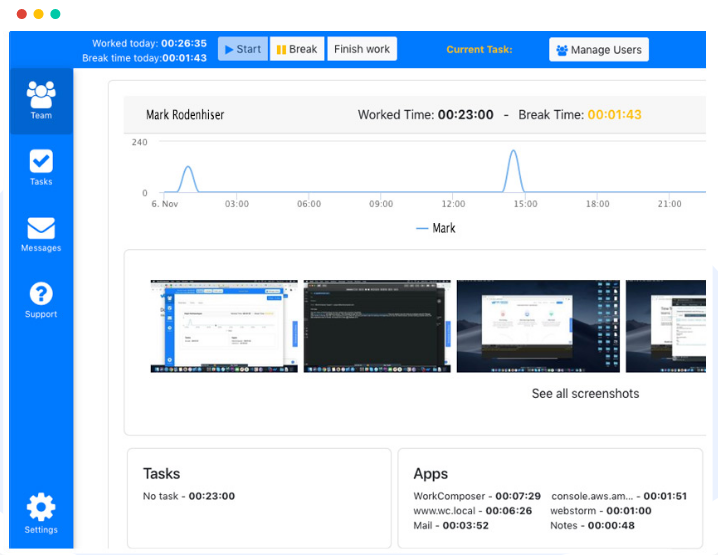Toggle the Mark series in chart legend

tap(435, 228)
